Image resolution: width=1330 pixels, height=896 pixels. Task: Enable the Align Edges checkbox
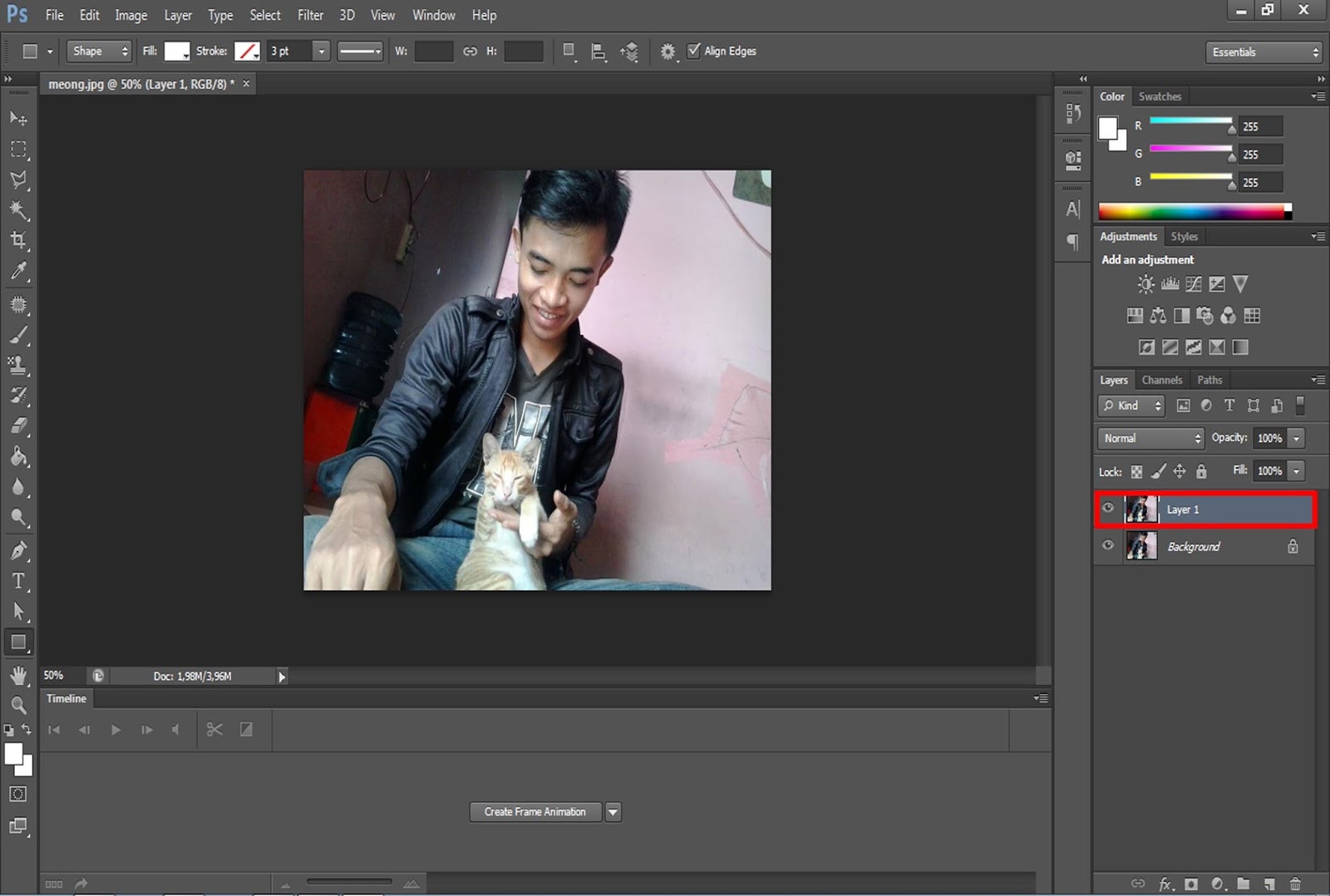pyautogui.click(x=695, y=51)
